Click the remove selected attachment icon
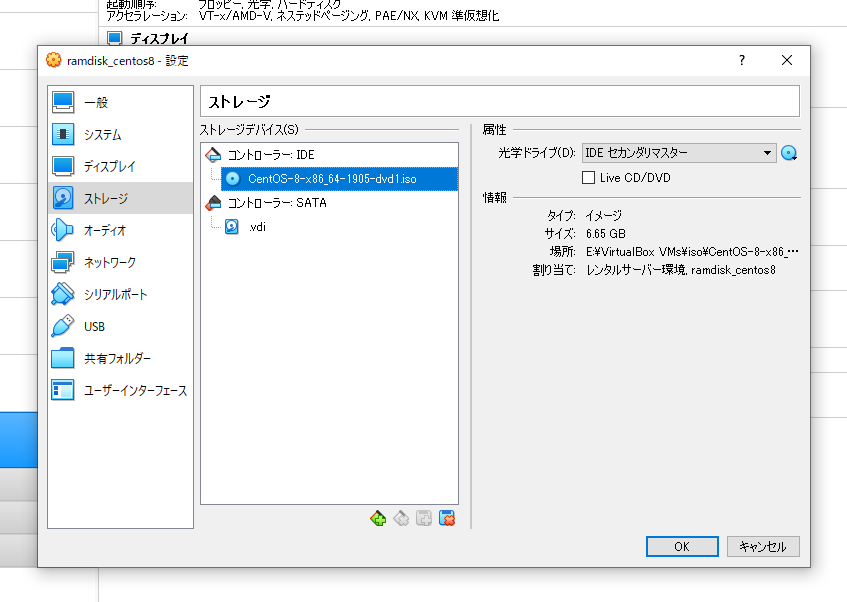The width and height of the screenshot is (847, 602). [447, 519]
